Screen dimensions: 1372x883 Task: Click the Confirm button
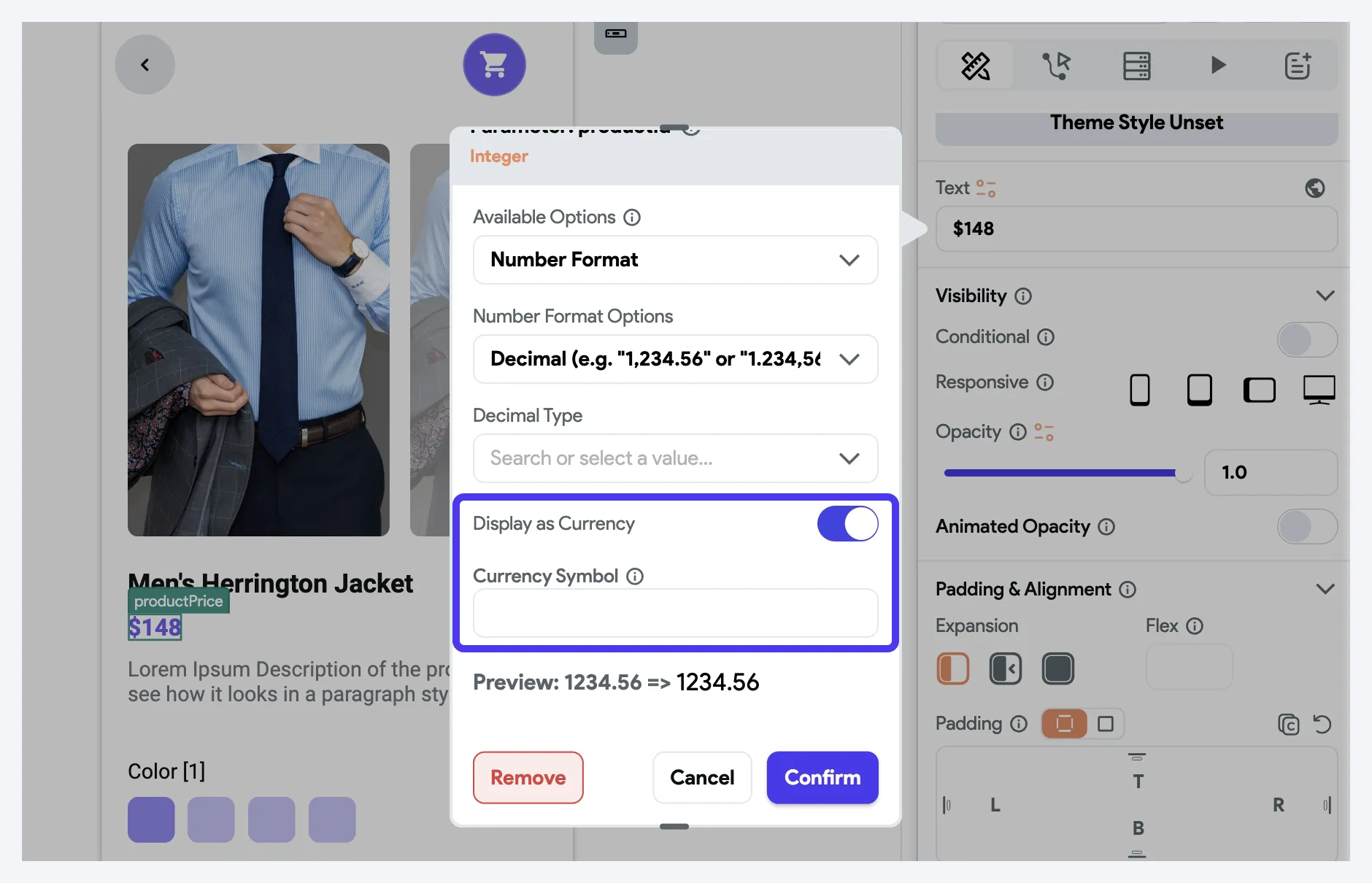(x=822, y=778)
